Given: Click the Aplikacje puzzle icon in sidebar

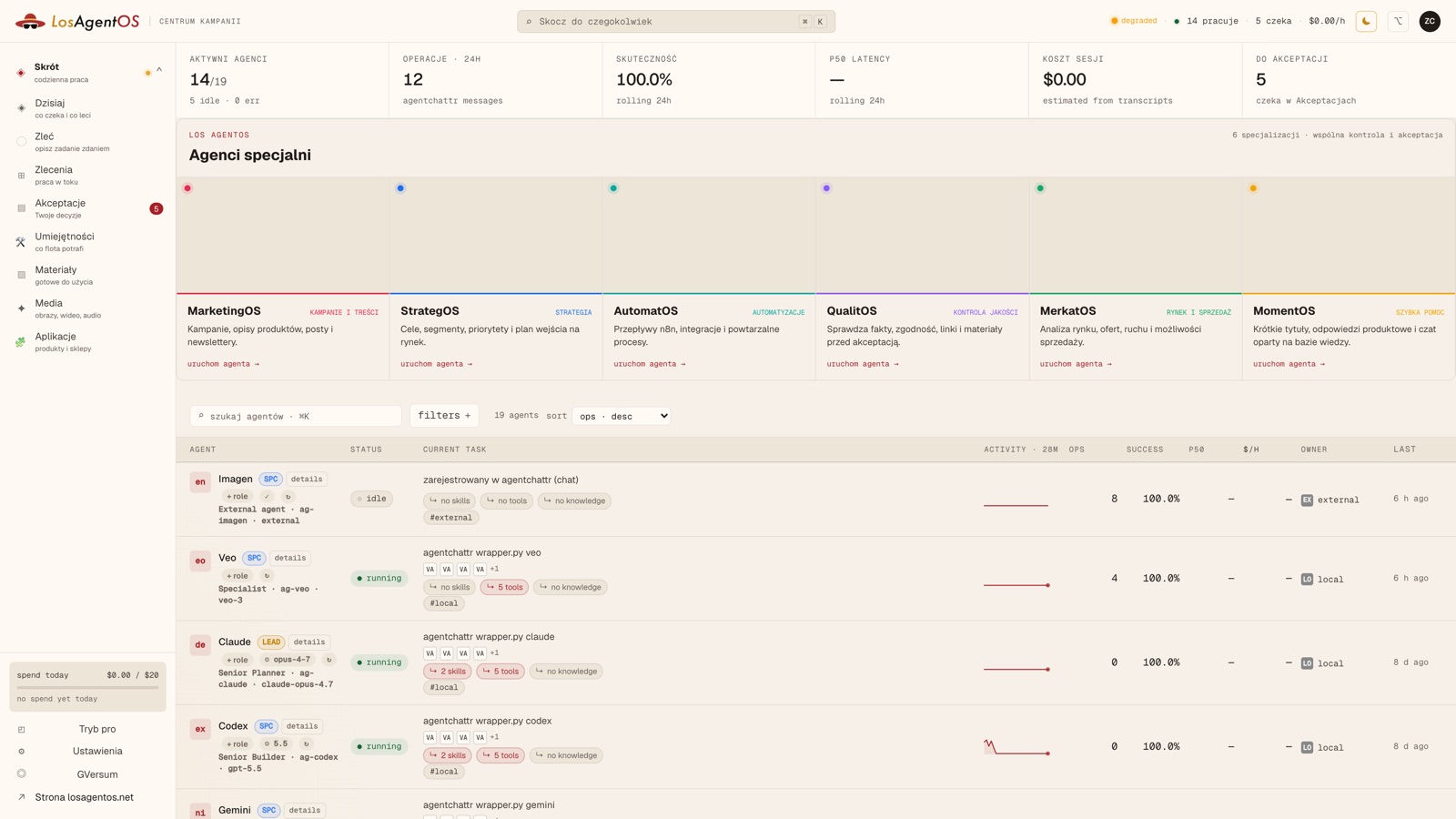Looking at the screenshot, I should (21, 342).
